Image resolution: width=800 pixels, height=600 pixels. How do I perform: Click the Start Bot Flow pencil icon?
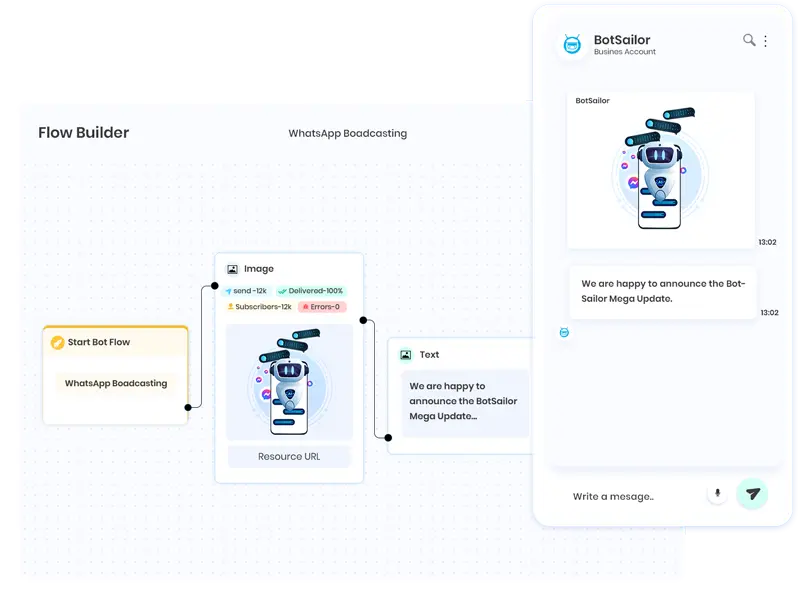(x=58, y=342)
